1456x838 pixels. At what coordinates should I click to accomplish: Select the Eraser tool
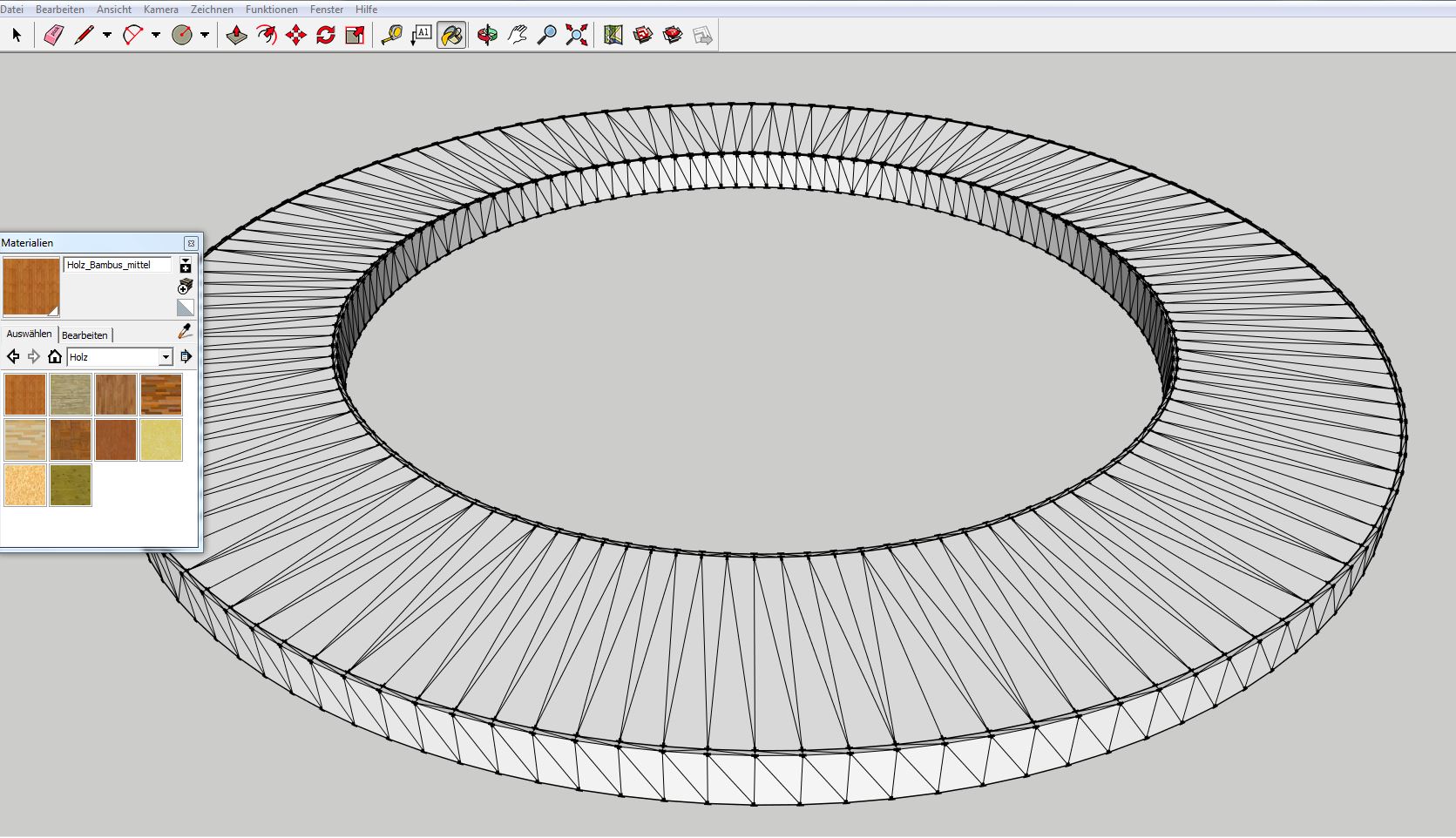[54, 36]
